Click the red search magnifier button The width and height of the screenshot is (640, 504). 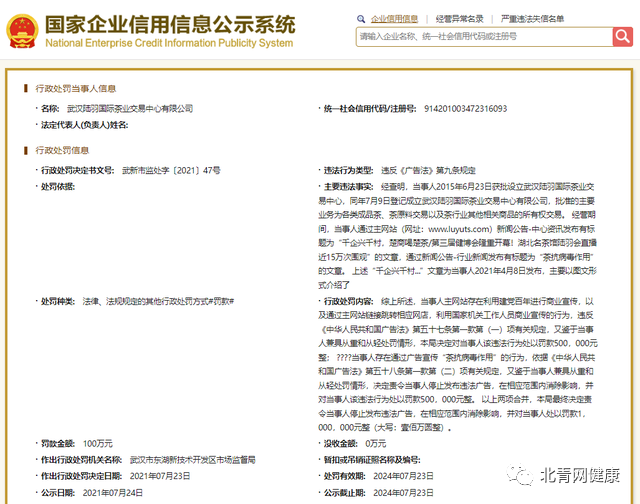(622, 37)
